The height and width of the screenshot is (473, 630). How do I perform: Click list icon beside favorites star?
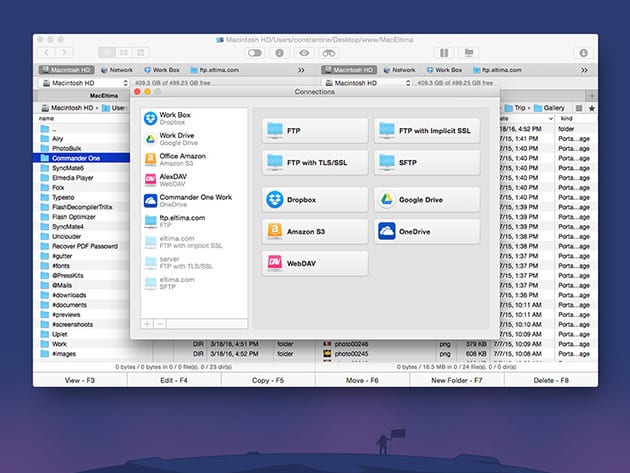pyautogui.click(x=579, y=108)
